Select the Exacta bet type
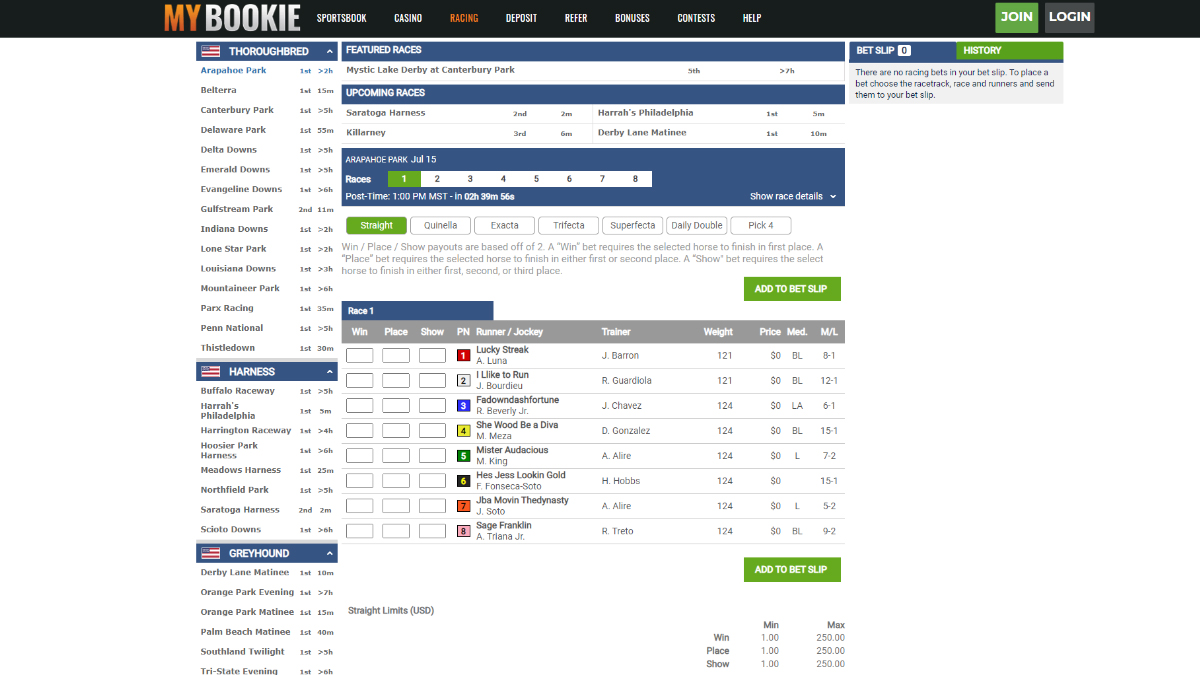Screen dimensions: 1200x675 505,226
